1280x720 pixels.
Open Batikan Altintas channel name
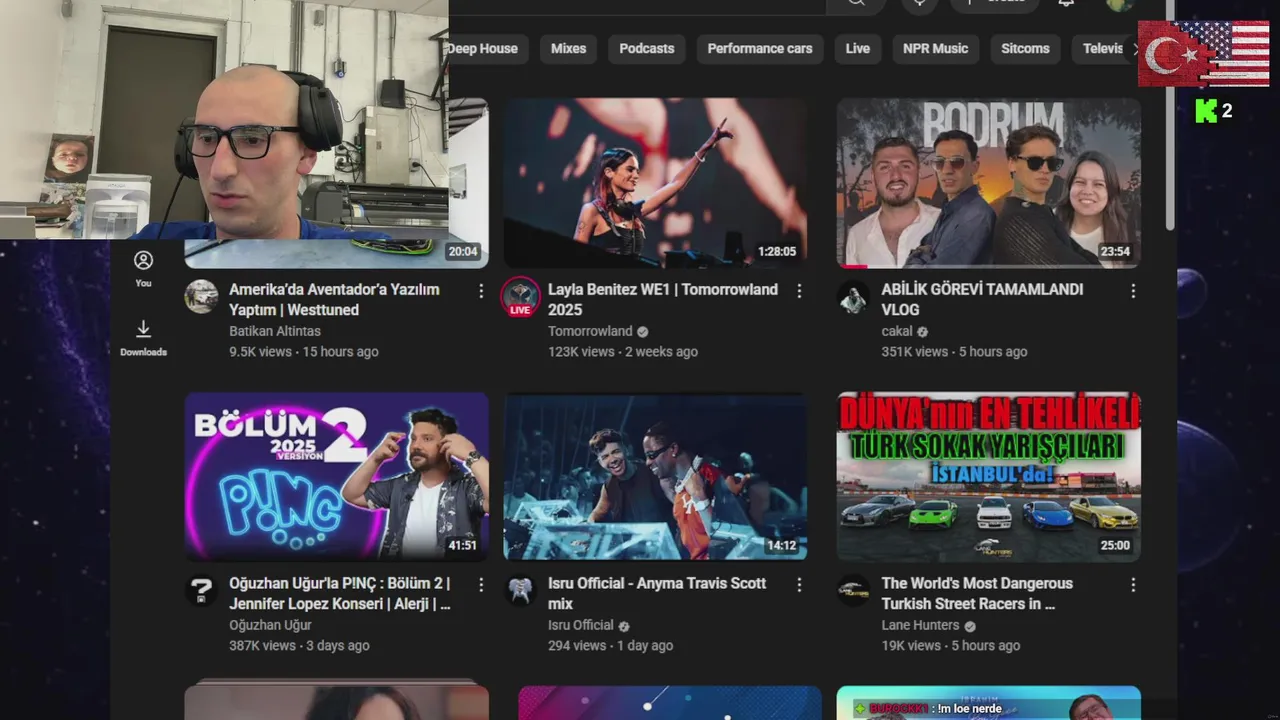[275, 331]
